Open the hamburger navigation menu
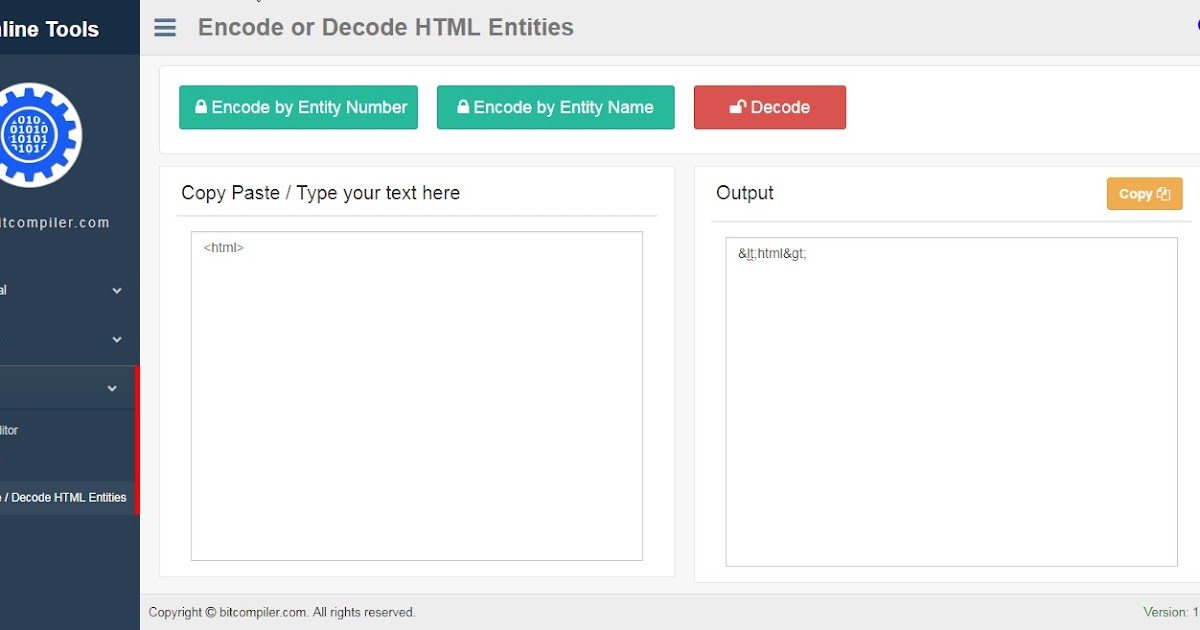The height and width of the screenshot is (630, 1200). (164, 27)
